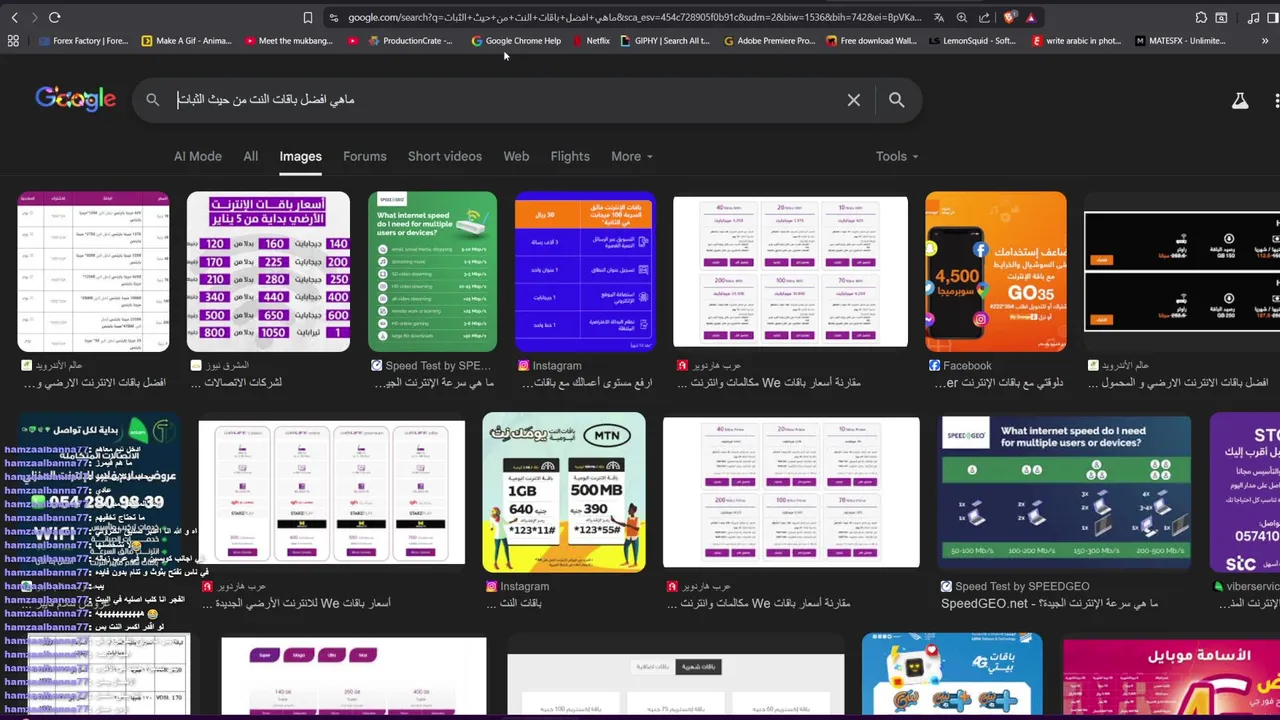Open Netflix bookmark
The width and height of the screenshot is (1280, 720).
pos(591,41)
